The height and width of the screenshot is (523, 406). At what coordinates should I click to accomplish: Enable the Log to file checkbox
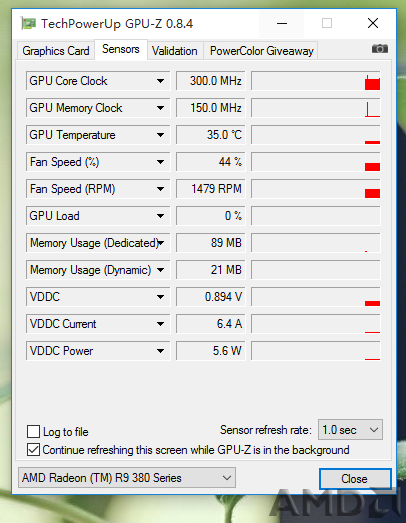click(33, 431)
